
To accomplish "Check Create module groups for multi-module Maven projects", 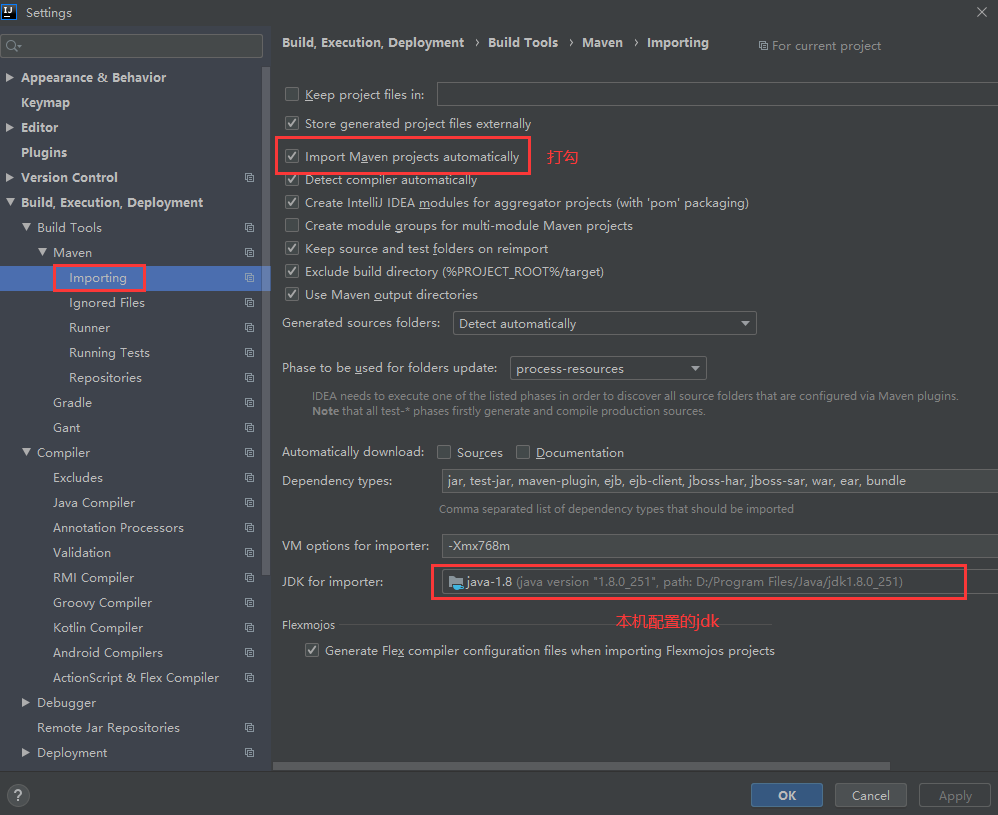I will (x=292, y=225).
